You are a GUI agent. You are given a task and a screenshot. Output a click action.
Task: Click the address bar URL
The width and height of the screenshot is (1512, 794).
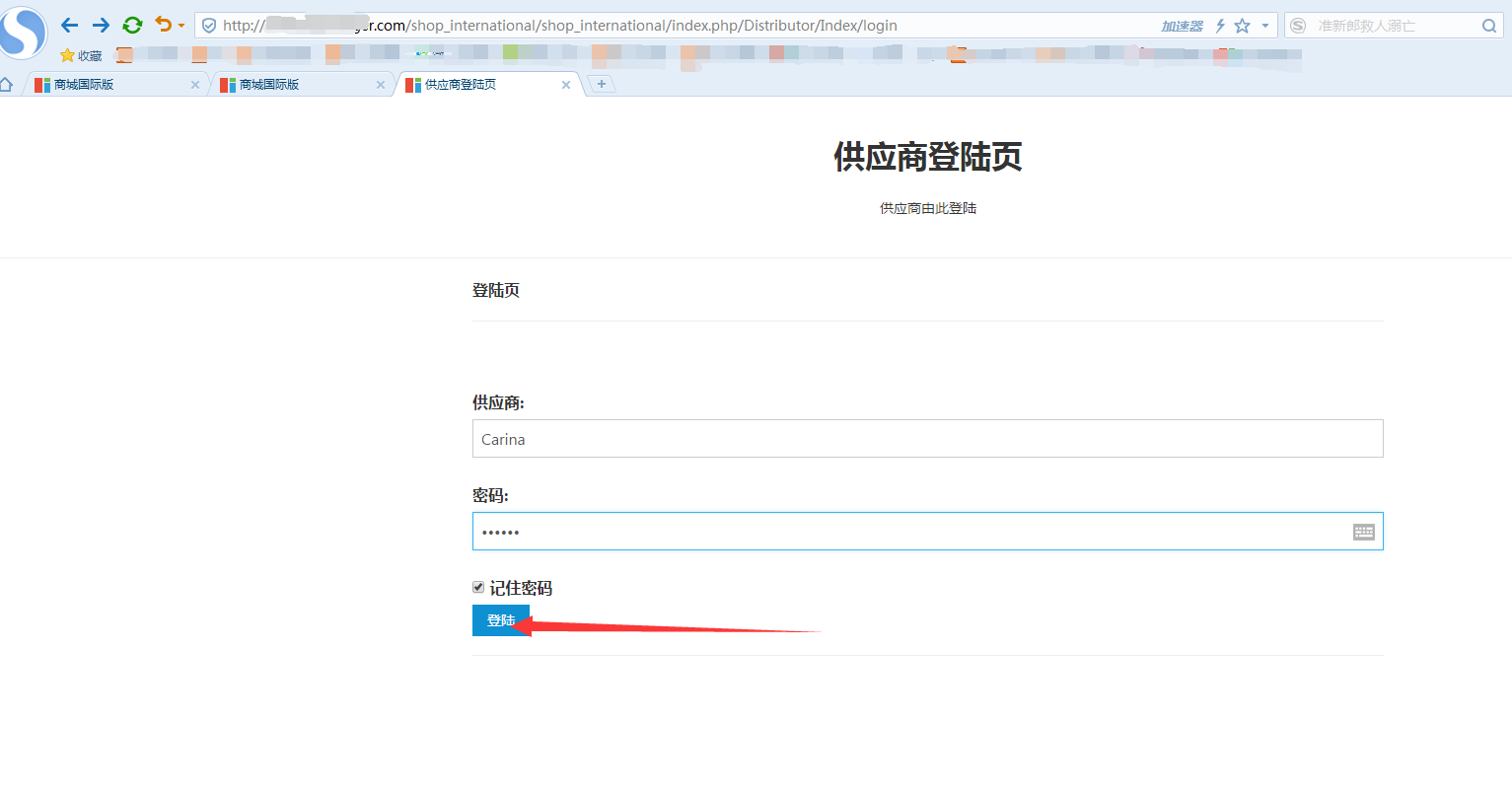[559, 26]
